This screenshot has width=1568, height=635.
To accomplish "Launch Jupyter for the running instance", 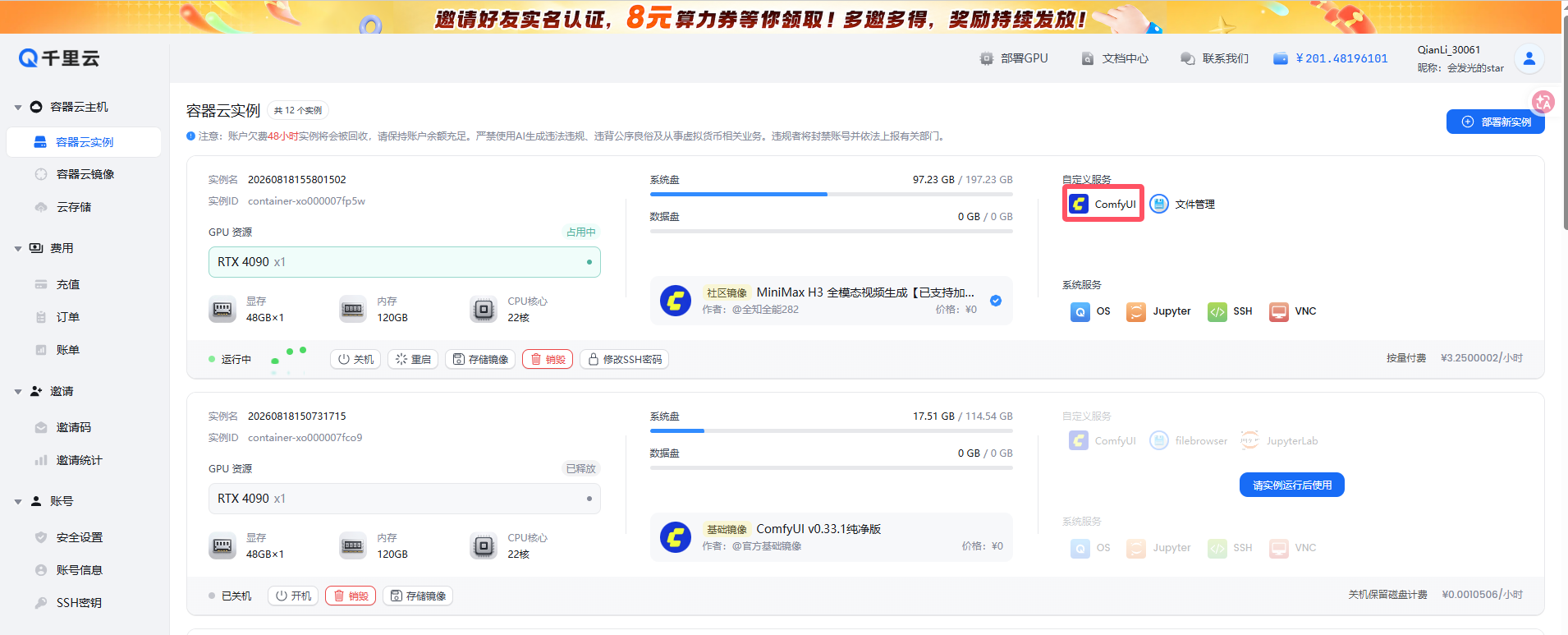I will 1158,311.
